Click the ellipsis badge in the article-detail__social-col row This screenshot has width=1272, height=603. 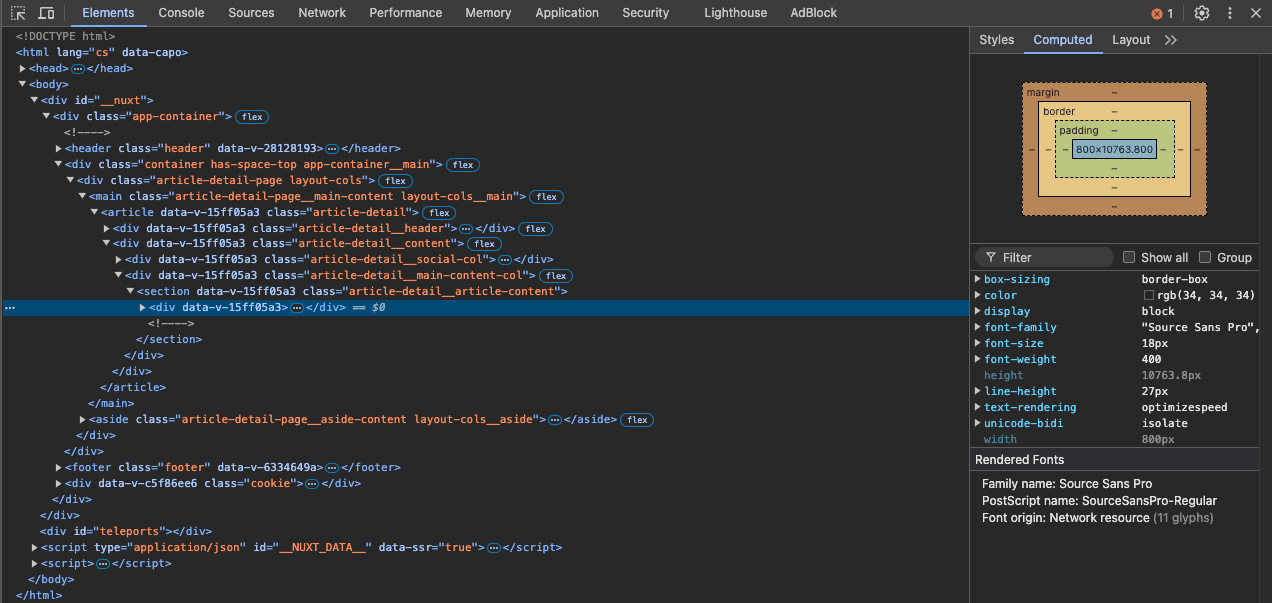coord(505,260)
